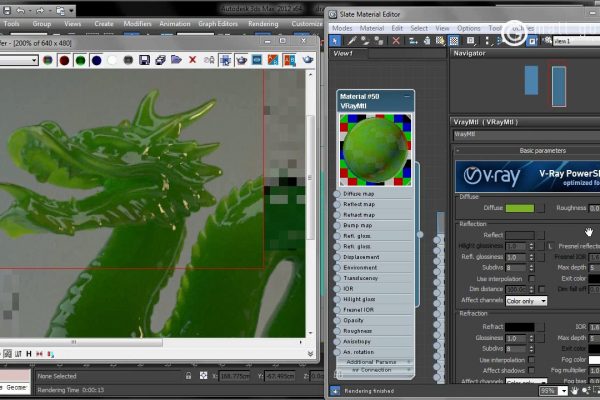This screenshot has height=400, width=600.
Task: Collapse the Material #50 node minus button
Action: tap(407, 96)
